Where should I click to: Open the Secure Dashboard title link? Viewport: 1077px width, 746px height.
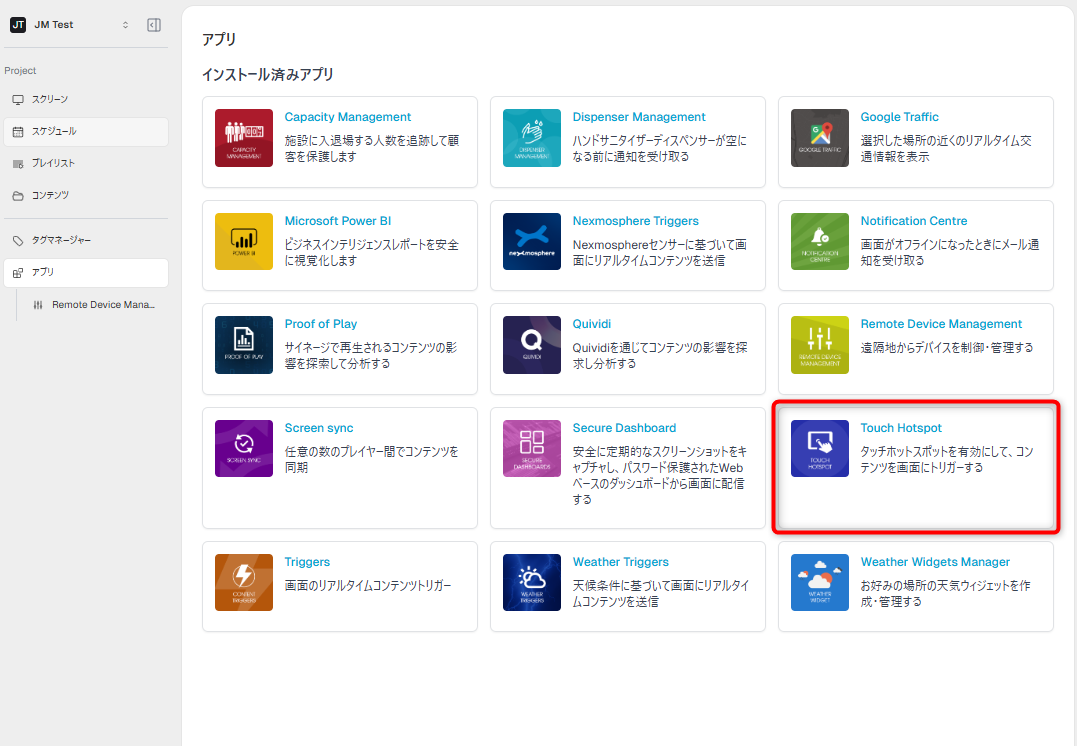pos(624,427)
